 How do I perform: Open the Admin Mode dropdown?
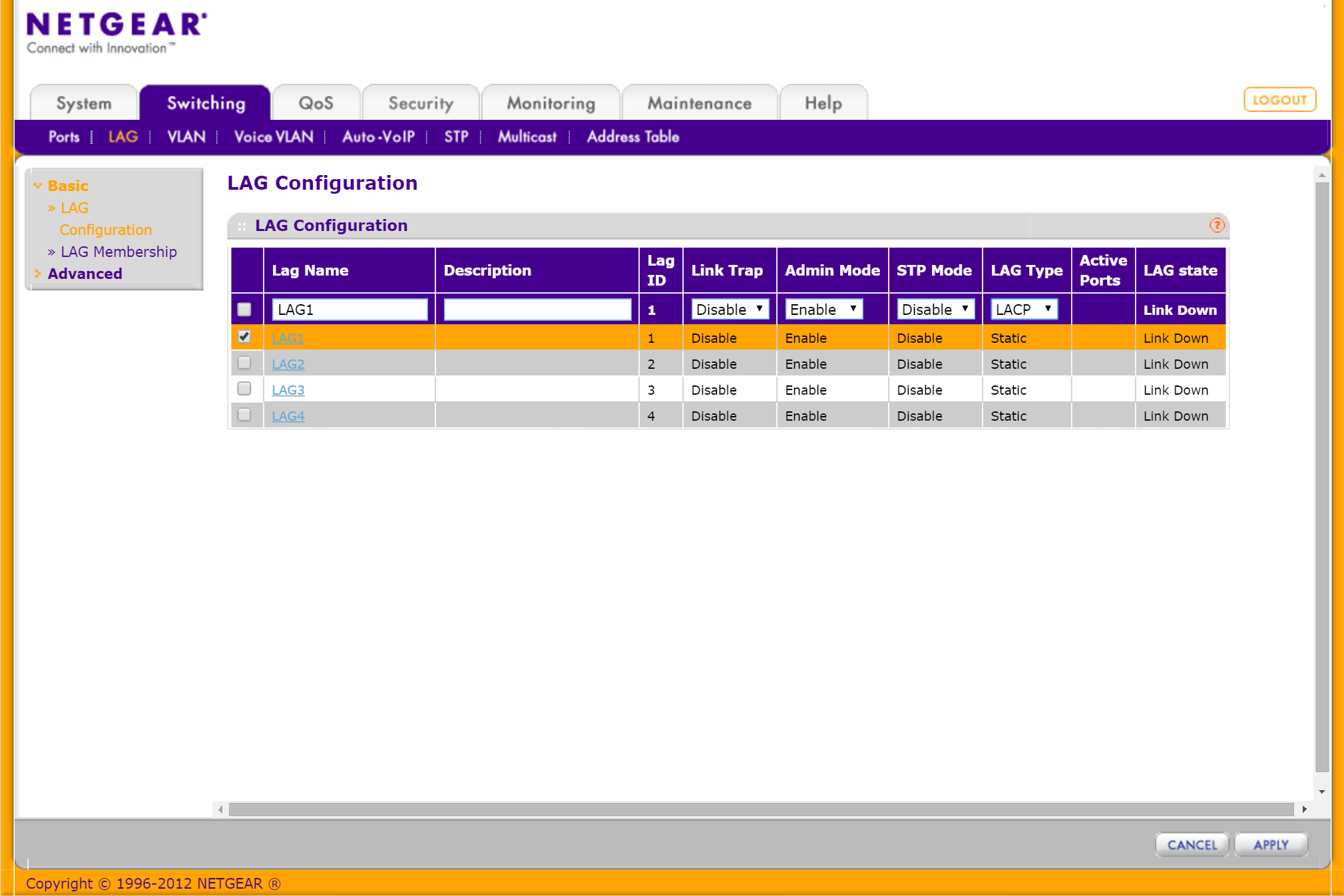click(823, 310)
